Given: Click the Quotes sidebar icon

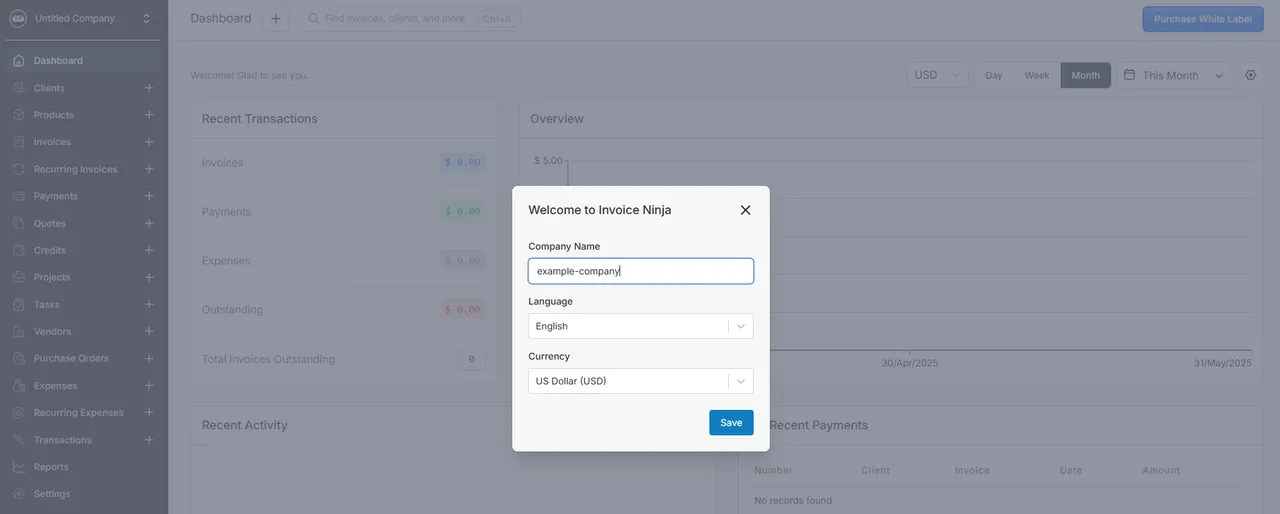Looking at the screenshot, I should click(18, 223).
